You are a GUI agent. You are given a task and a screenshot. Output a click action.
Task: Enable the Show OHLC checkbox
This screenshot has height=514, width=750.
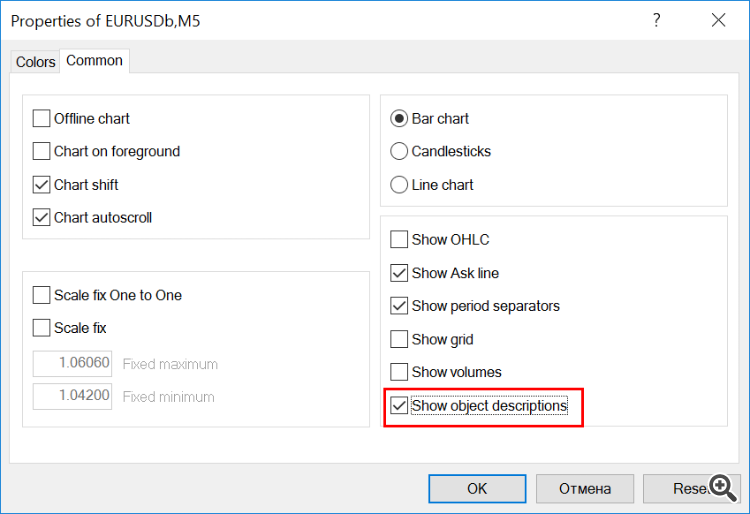(400, 240)
